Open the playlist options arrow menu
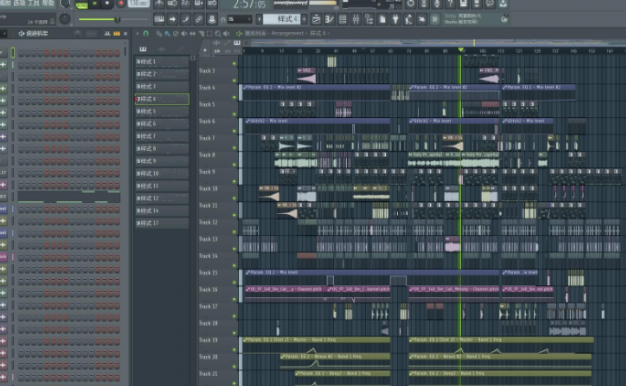Image resolution: width=626 pixels, height=386 pixels. coord(138,34)
